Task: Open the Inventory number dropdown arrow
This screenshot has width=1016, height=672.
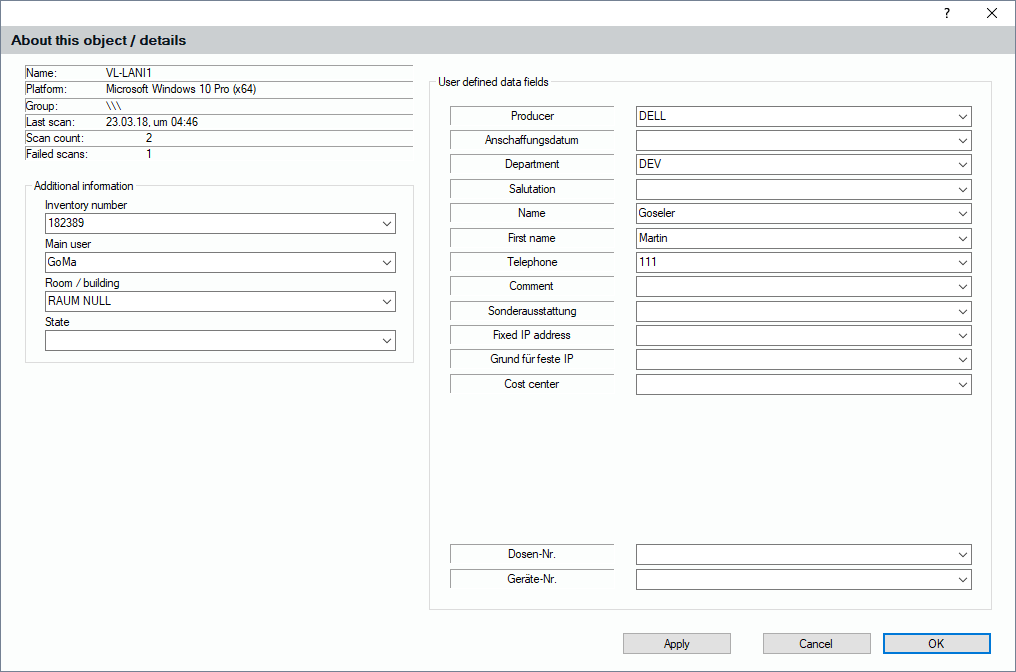Action: tap(386, 224)
